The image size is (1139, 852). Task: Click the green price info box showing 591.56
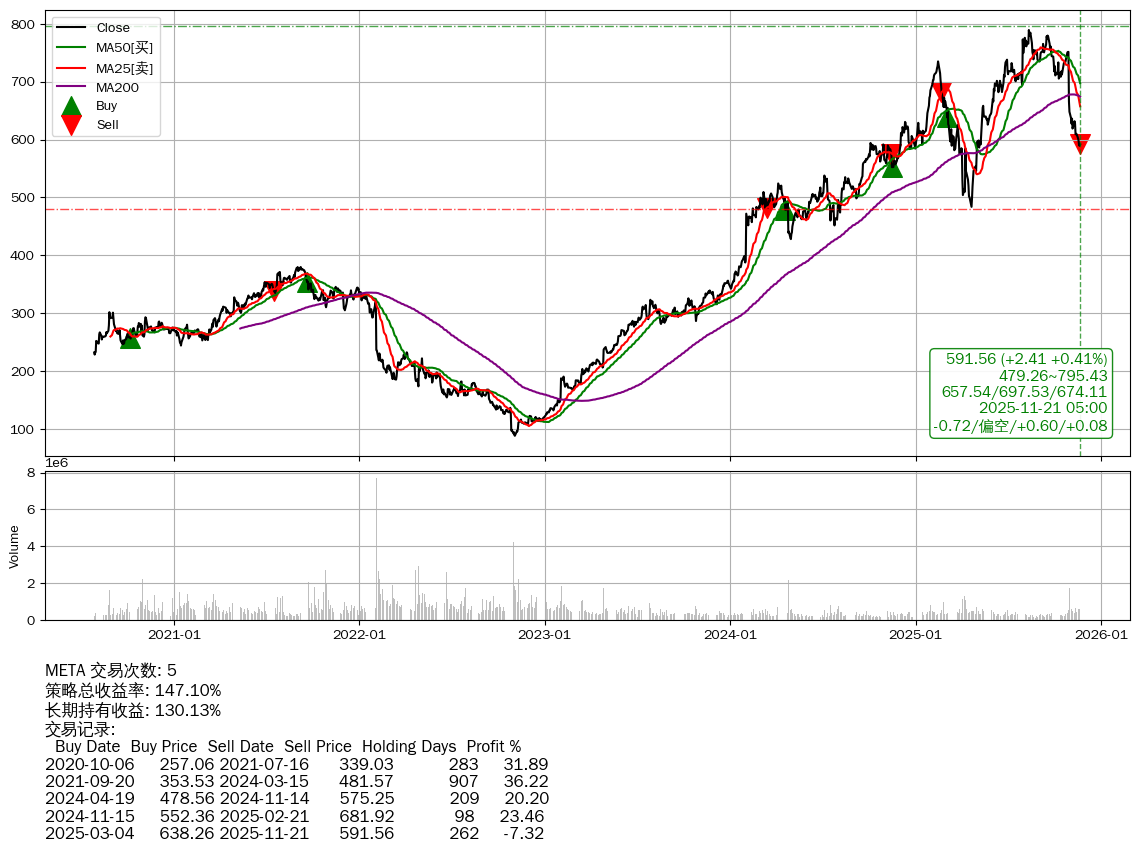coord(1020,393)
